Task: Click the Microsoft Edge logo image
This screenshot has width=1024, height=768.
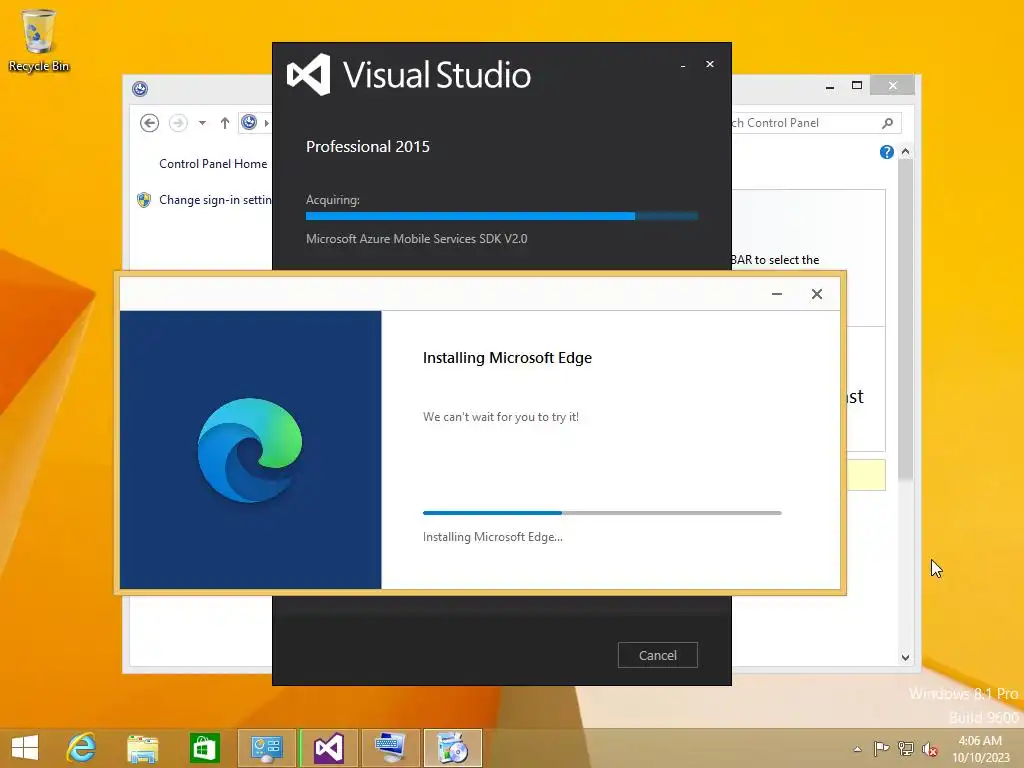Action: (250, 449)
